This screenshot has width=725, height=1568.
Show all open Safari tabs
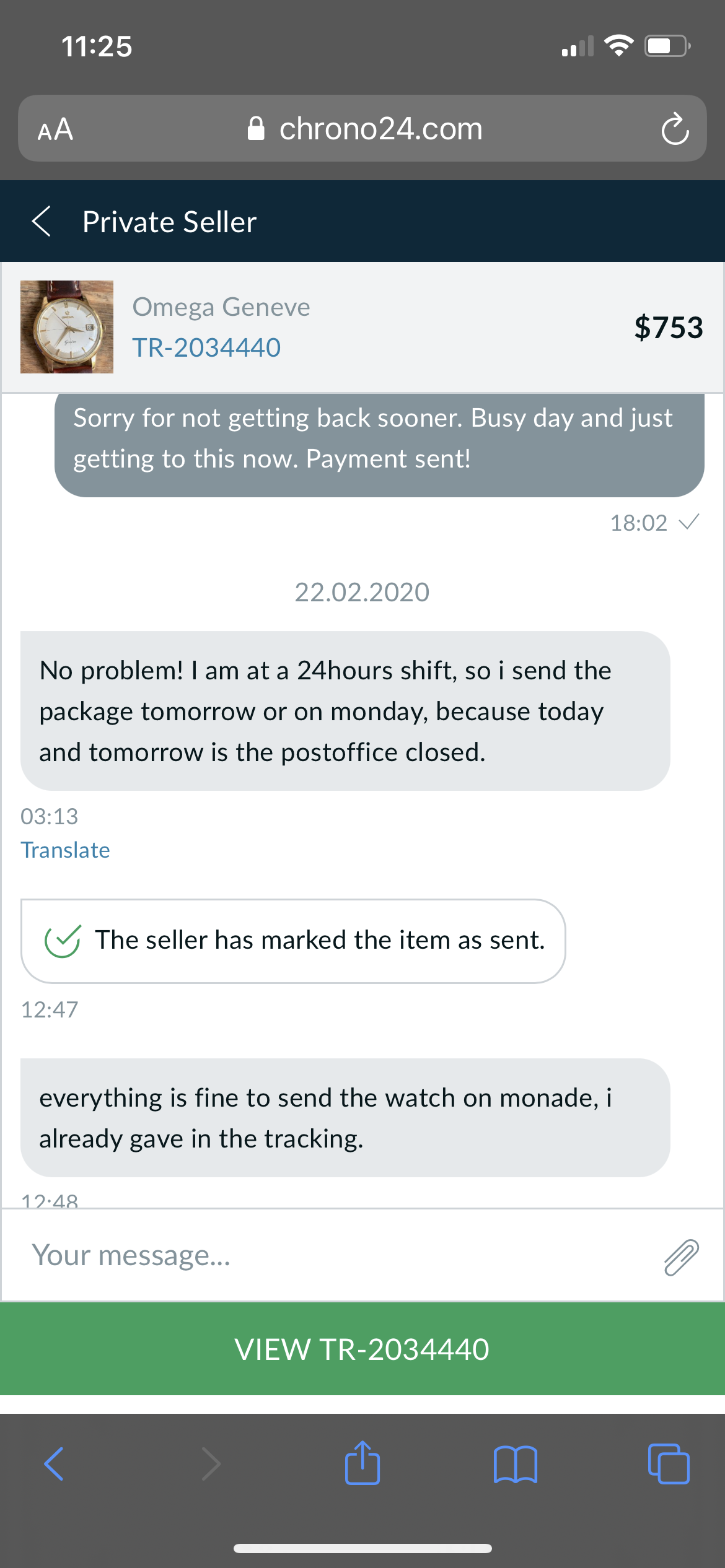(x=668, y=1464)
